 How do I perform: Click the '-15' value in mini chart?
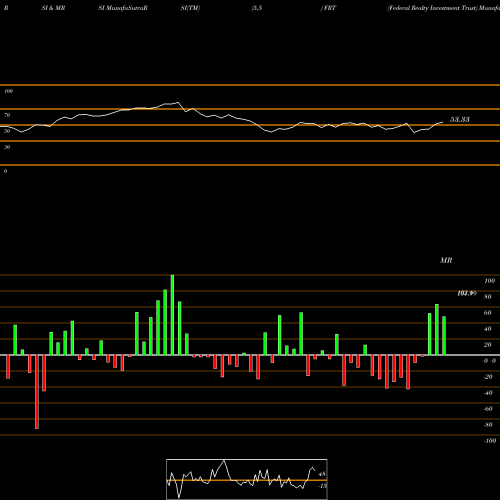pyautogui.click(x=322, y=486)
